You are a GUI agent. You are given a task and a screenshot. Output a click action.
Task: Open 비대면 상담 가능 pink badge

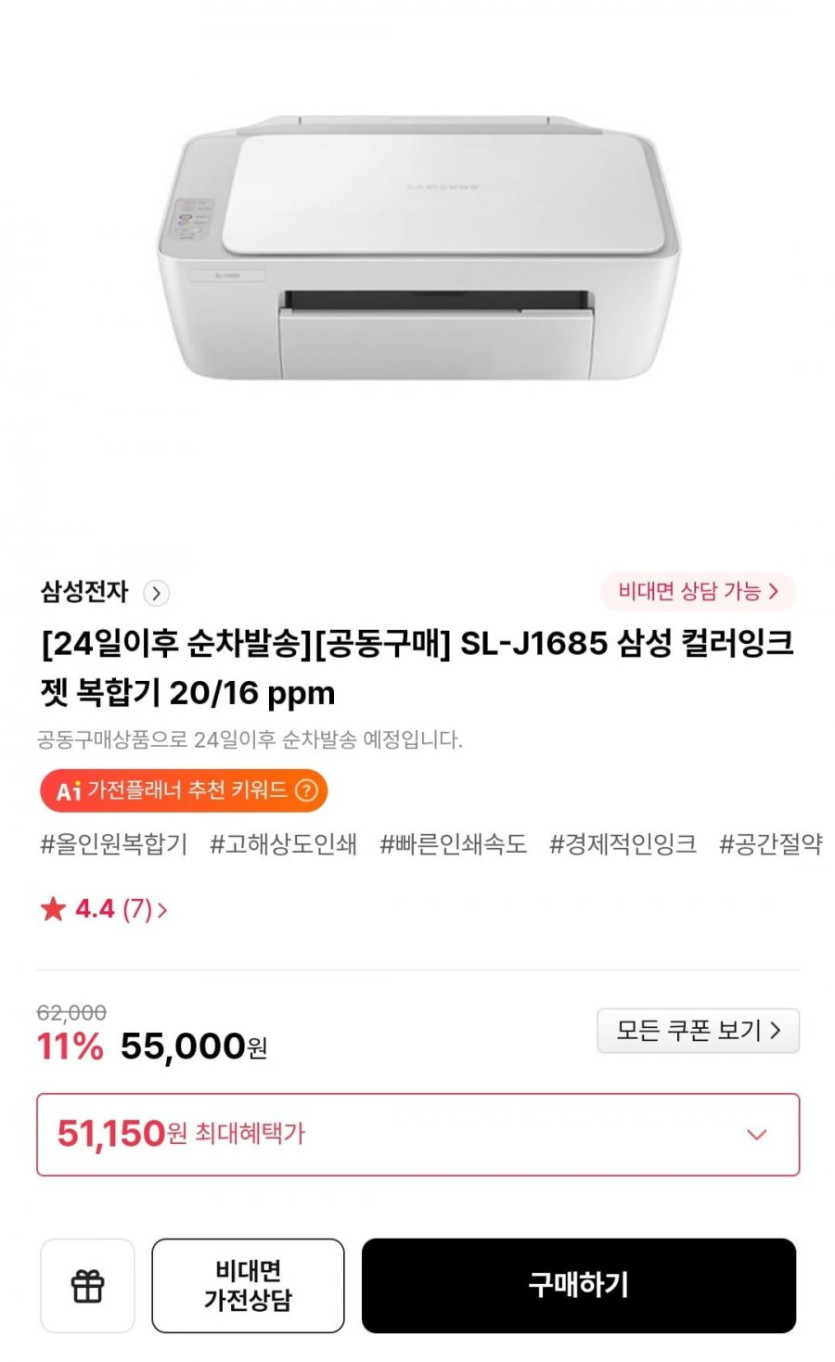697,591
